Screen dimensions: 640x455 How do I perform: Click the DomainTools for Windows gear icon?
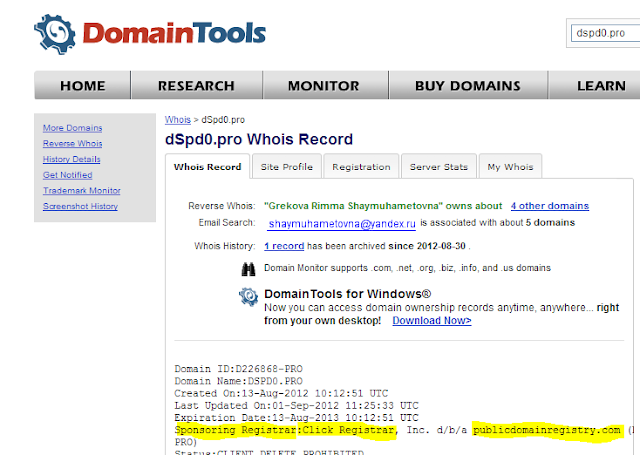click(x=248, y=297)
